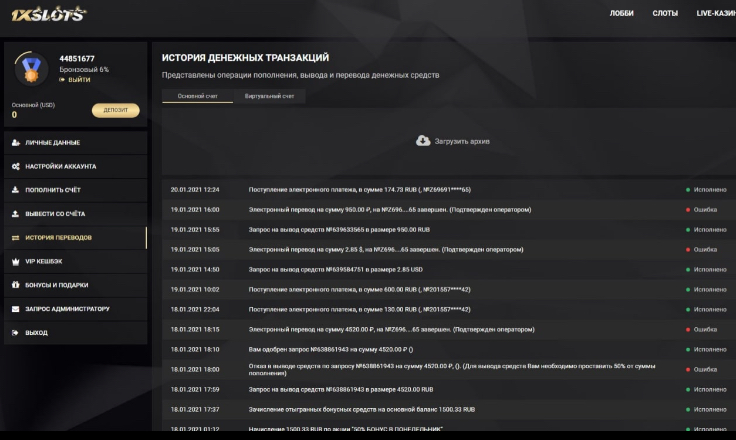Viewport: 736px width, 440px height.
Task: Click the 600.00 RUB payment description
Action: pyautogui.click(x=360, y=289)
